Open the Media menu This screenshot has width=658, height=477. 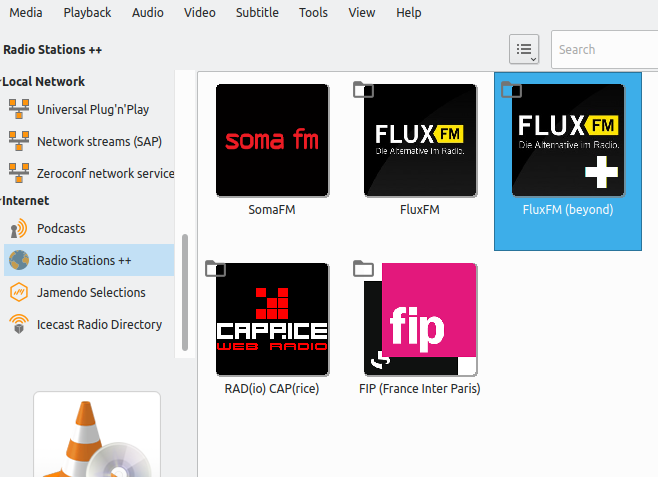click(x=26, y=13)
